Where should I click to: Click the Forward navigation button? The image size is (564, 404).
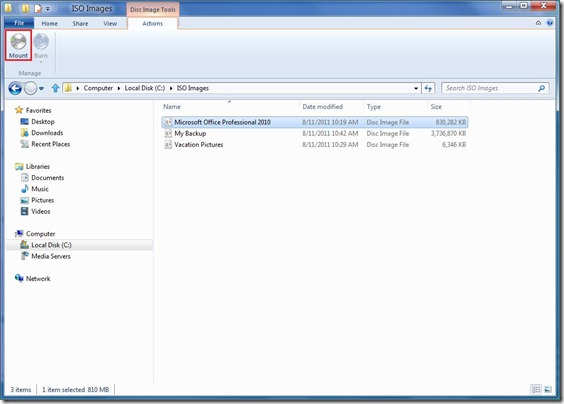click(31, 88)
